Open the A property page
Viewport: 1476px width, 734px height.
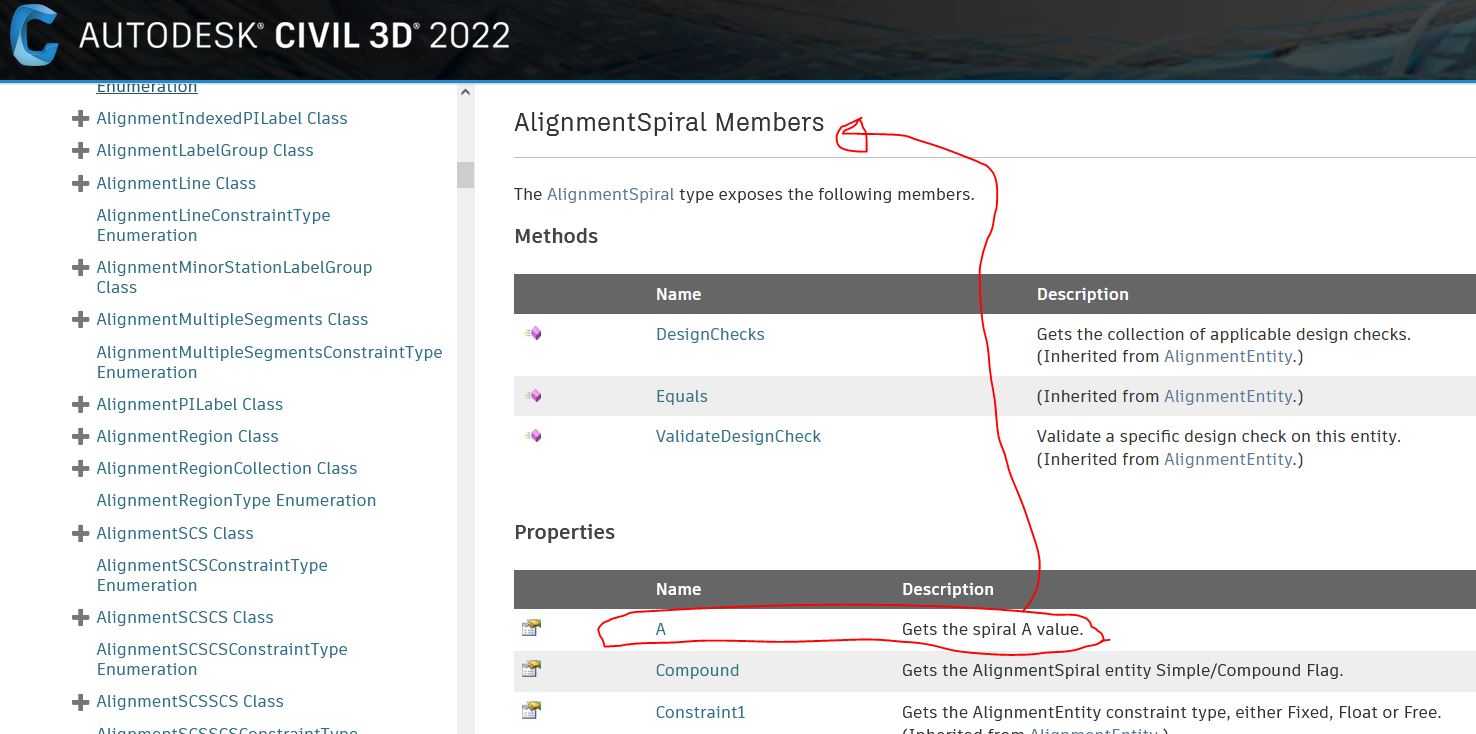pyautogui.click(x=659, y=628)
